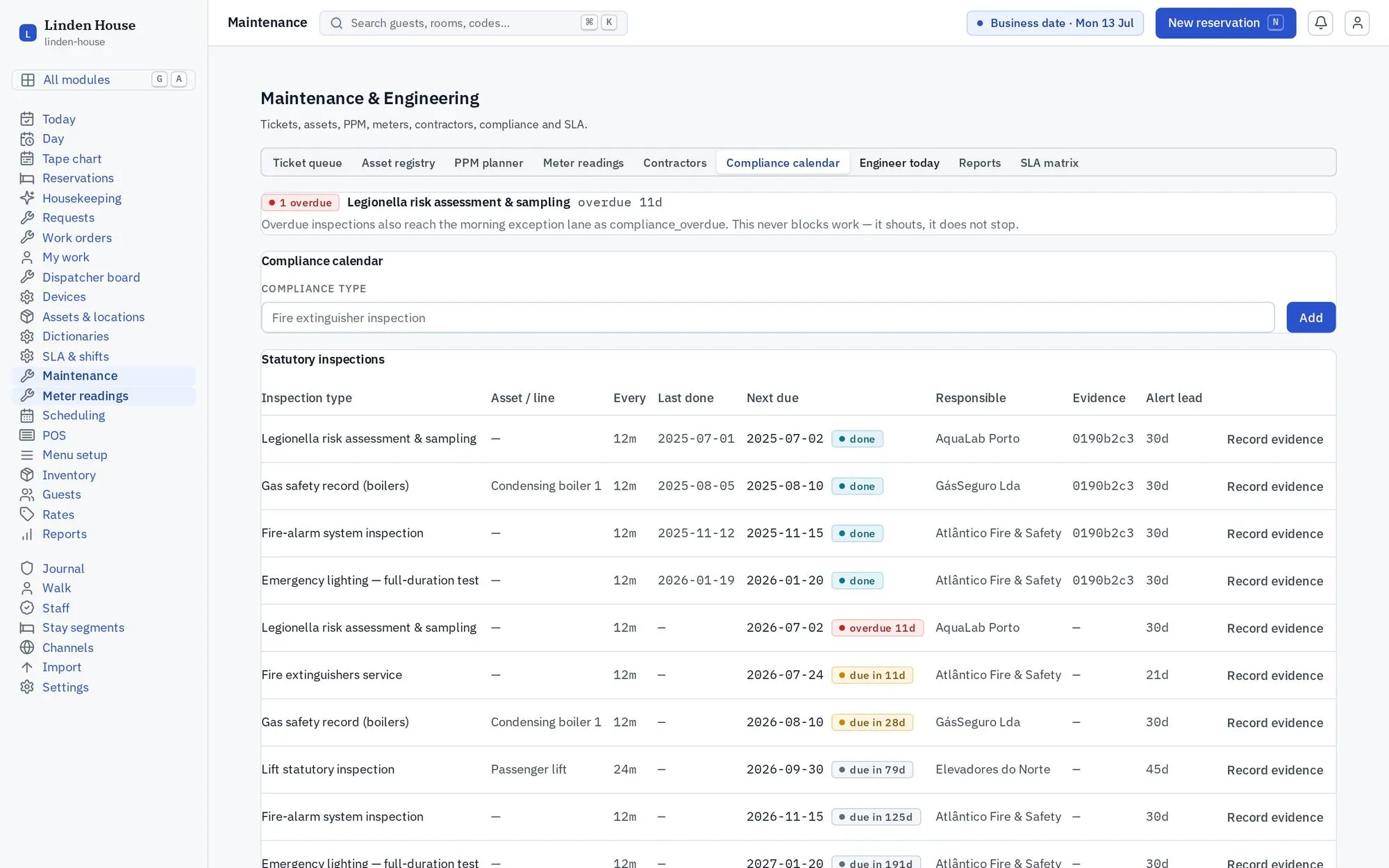Open the Contractors tab

pos(674,162)
